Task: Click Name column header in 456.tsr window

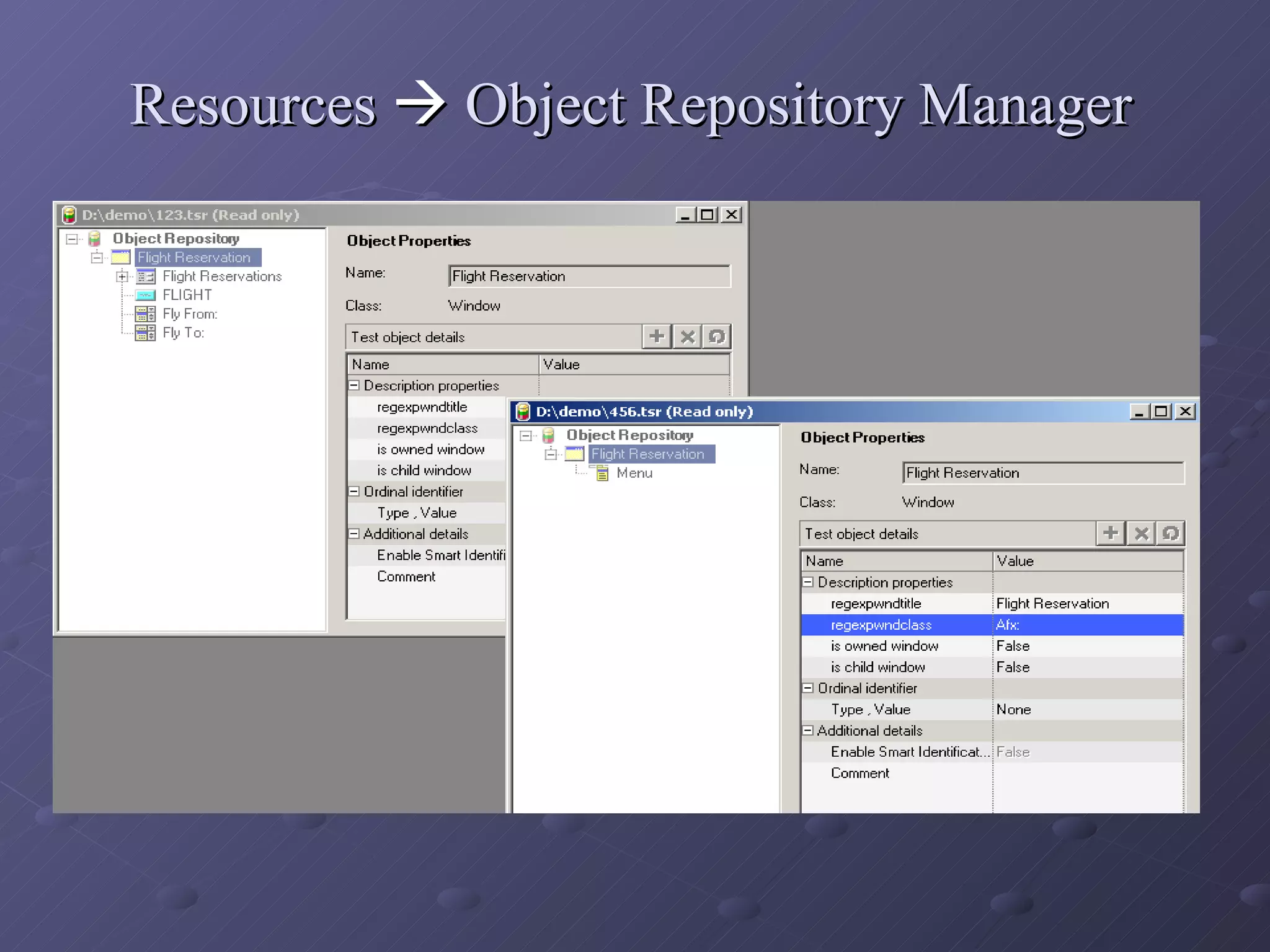Action: 897,561
